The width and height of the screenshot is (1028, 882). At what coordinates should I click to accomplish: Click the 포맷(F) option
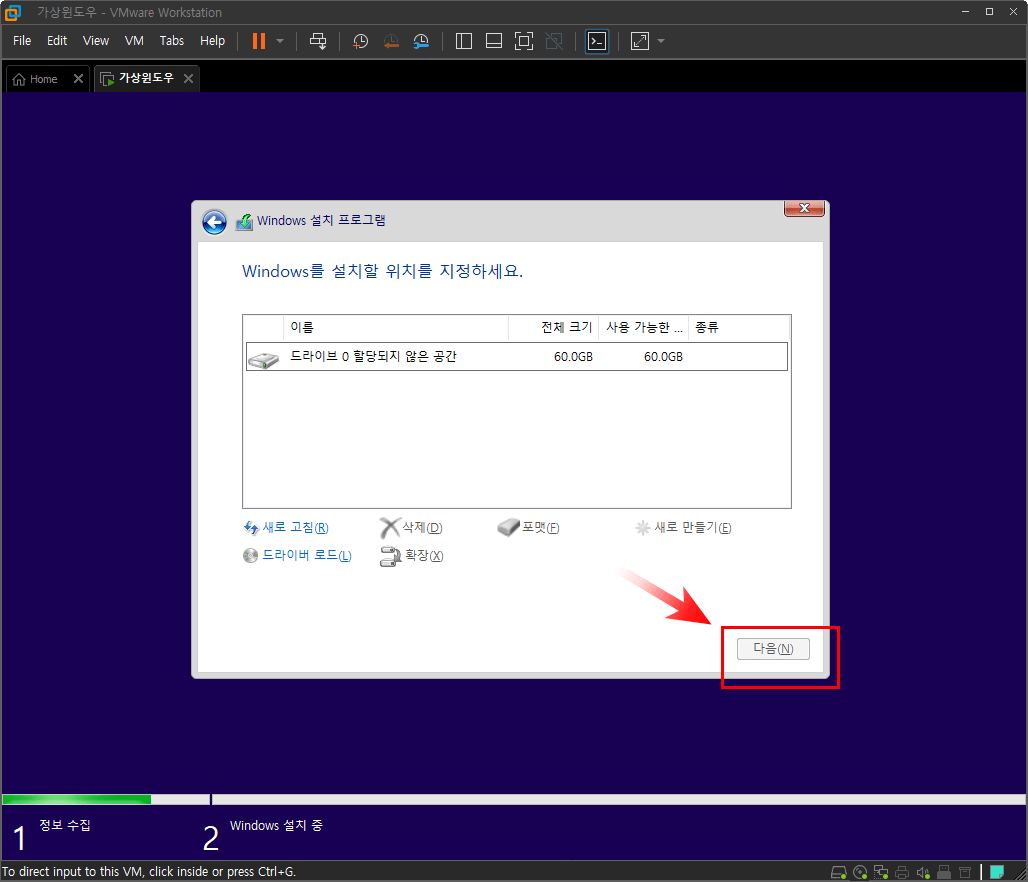pos(528,527)
